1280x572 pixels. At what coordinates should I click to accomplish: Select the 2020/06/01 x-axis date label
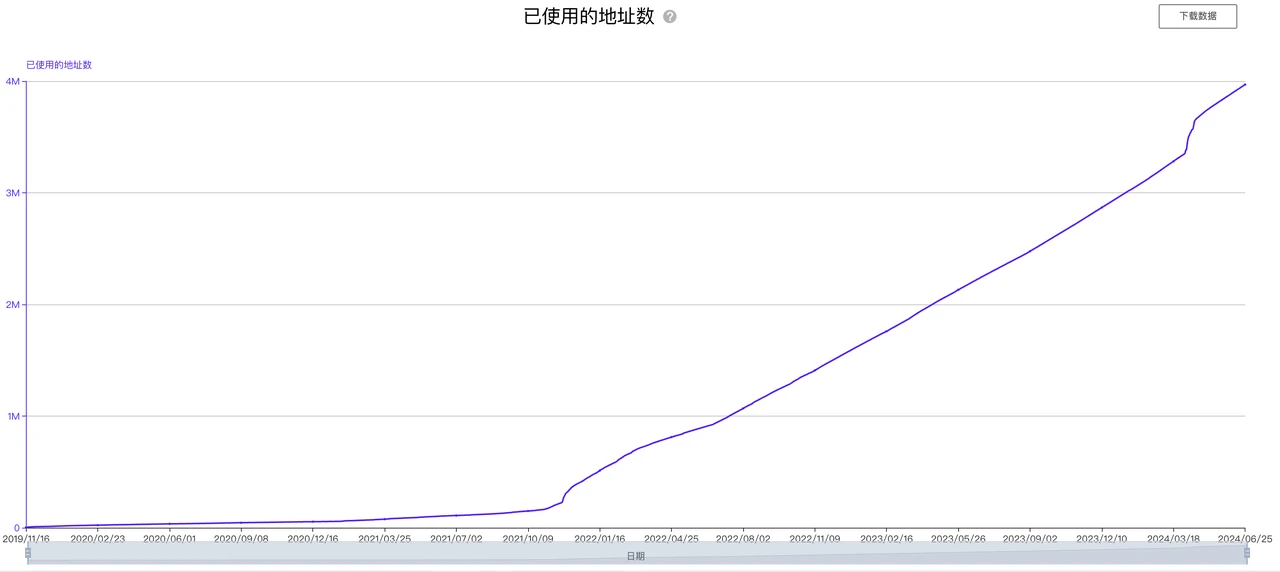[169, 538]
